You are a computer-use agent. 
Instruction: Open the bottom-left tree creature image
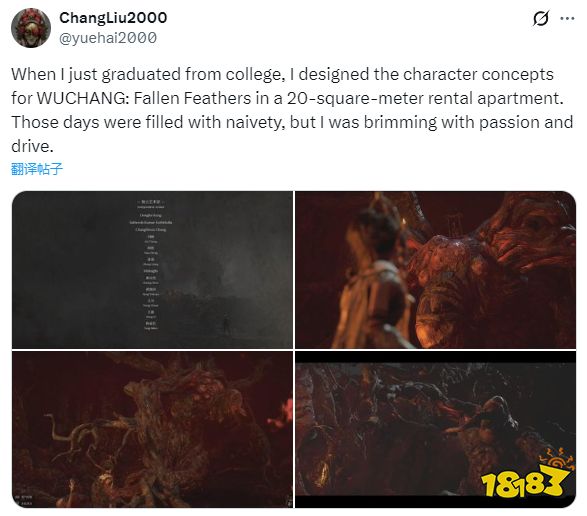pos(152,430)
